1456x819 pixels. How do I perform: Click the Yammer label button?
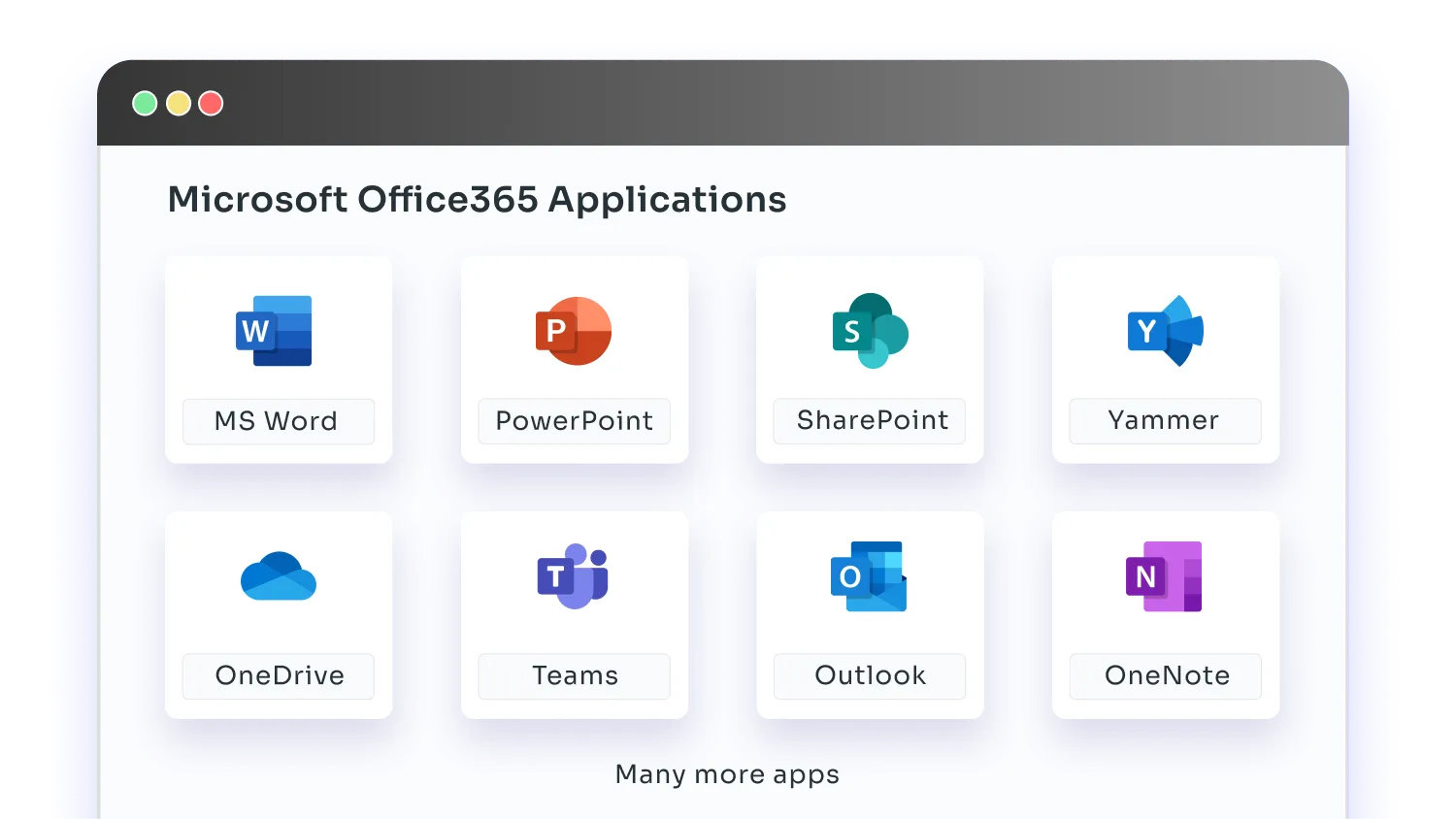[1166, 421]
